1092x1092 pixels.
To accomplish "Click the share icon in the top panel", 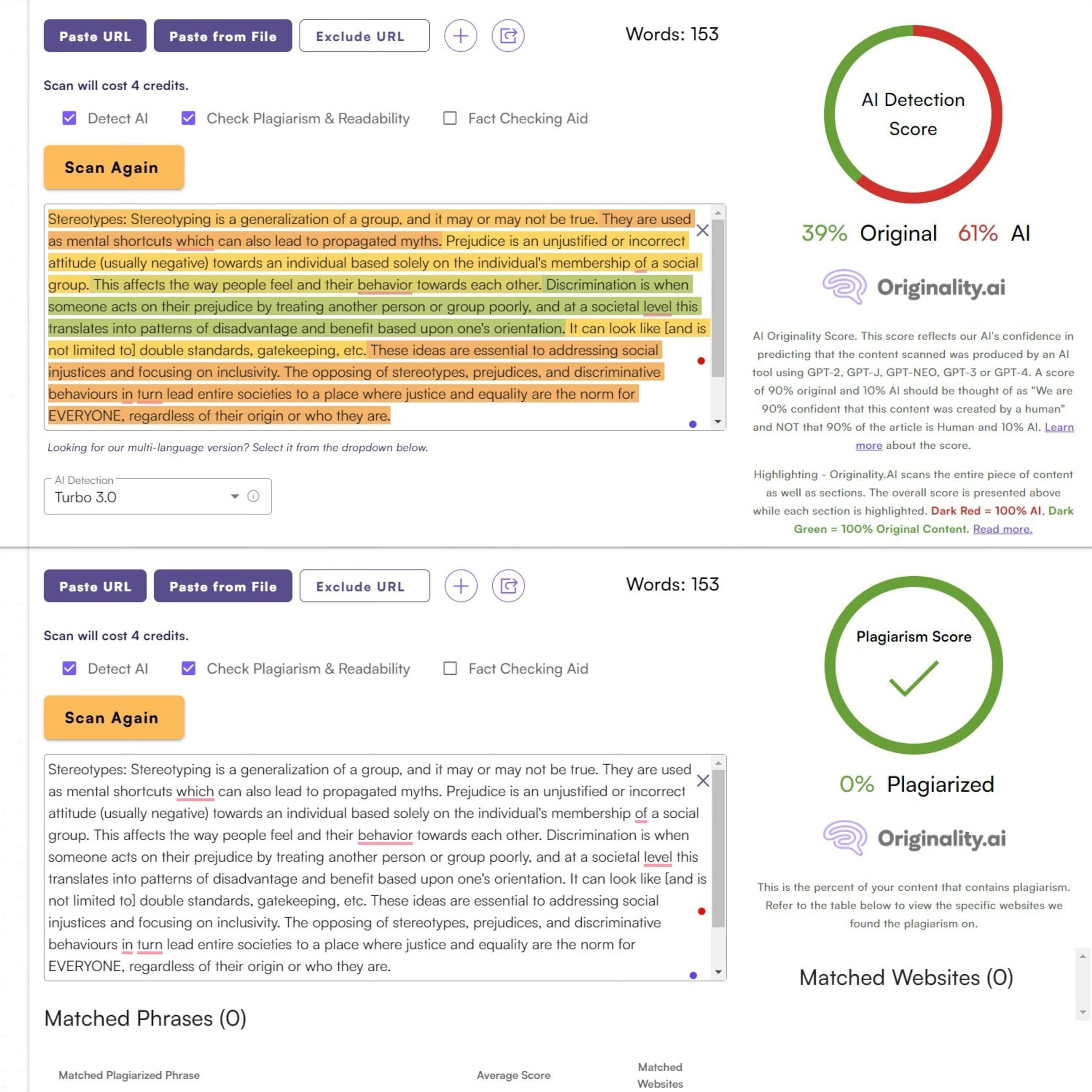I will (508, 36).
